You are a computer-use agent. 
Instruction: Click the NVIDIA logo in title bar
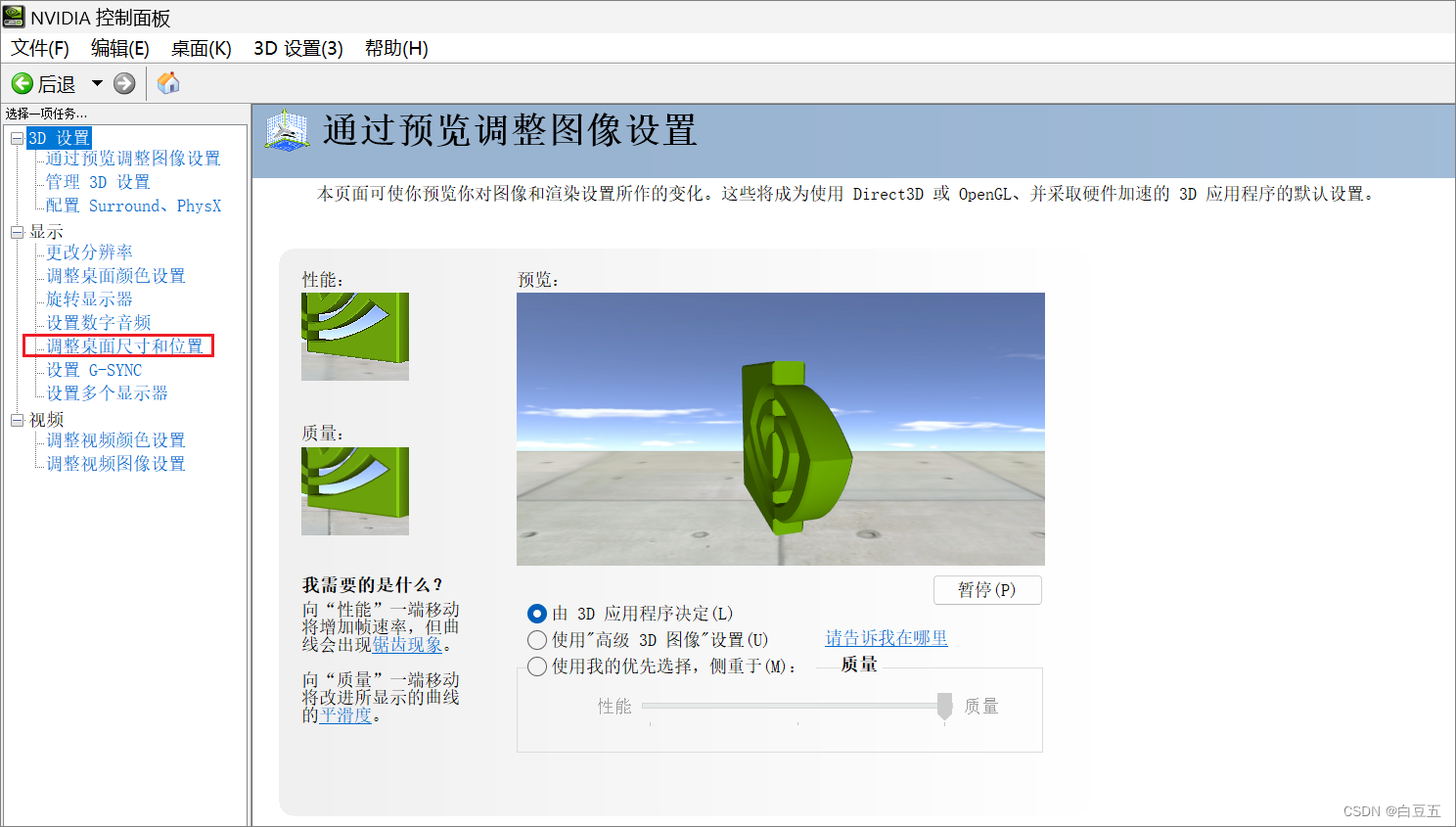[x=14, y=17]
